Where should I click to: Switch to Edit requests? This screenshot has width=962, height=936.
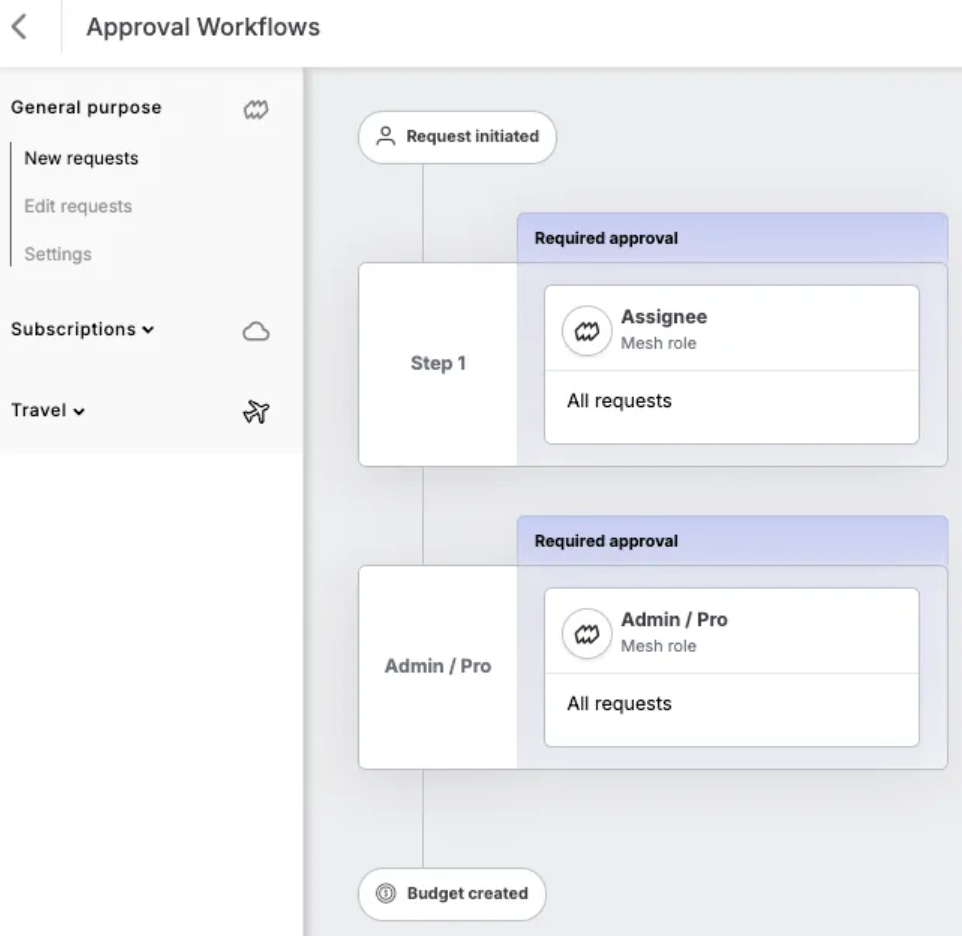[x=78, y=206]
